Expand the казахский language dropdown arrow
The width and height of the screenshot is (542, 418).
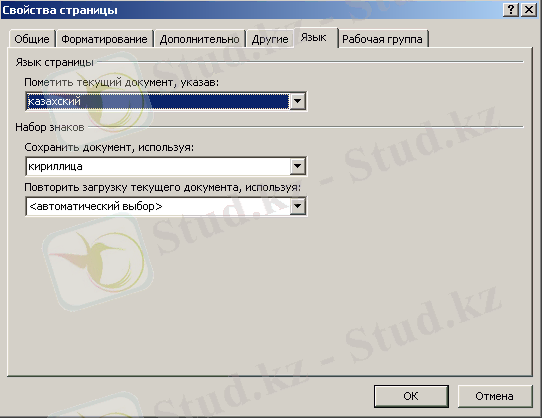click(x=297, y=101)
